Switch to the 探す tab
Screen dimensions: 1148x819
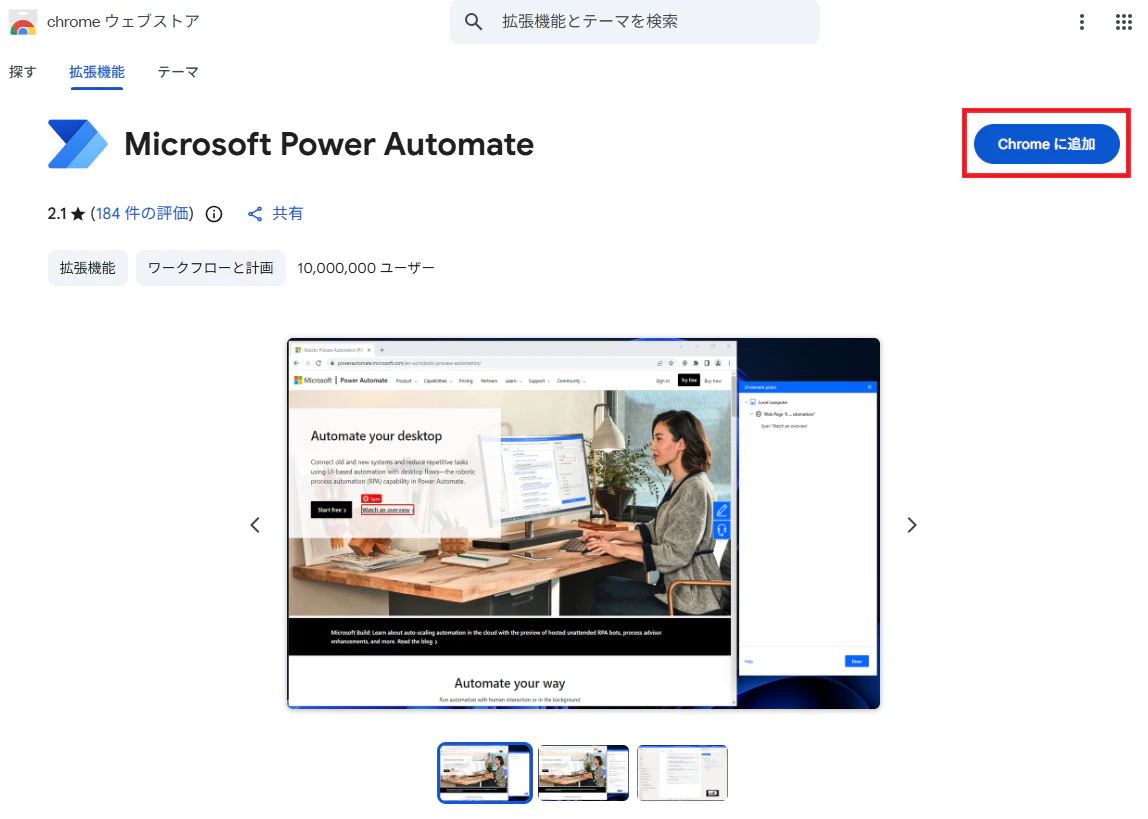(22, 72)
